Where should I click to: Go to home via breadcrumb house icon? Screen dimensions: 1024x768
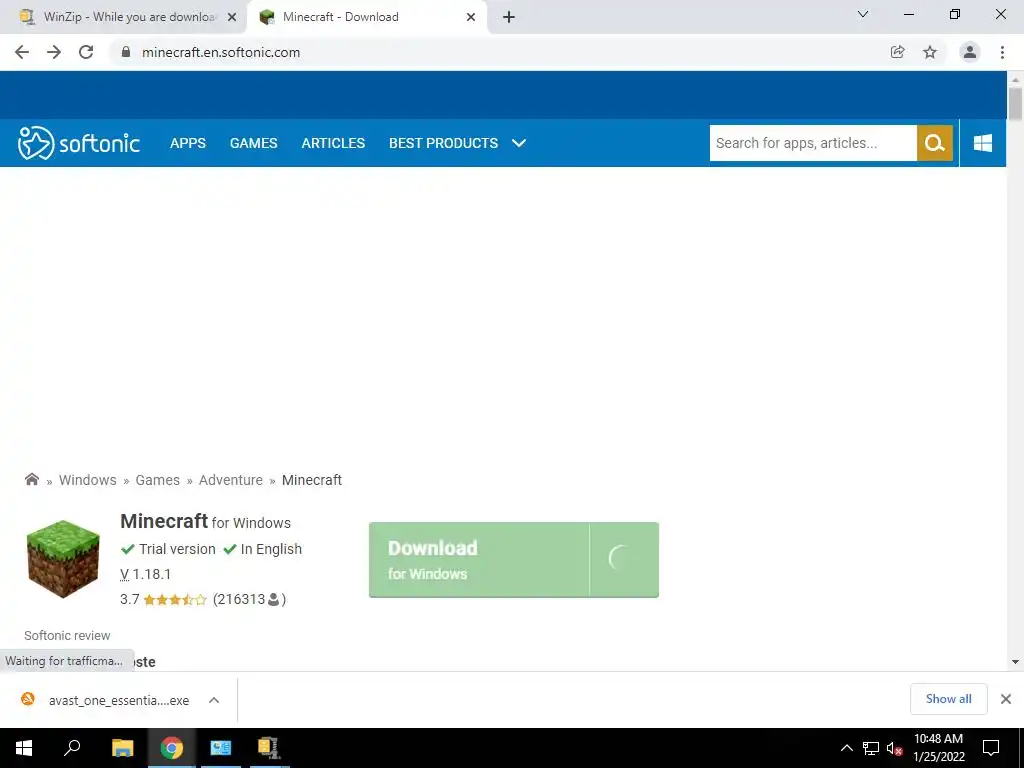tap(31, 479)
